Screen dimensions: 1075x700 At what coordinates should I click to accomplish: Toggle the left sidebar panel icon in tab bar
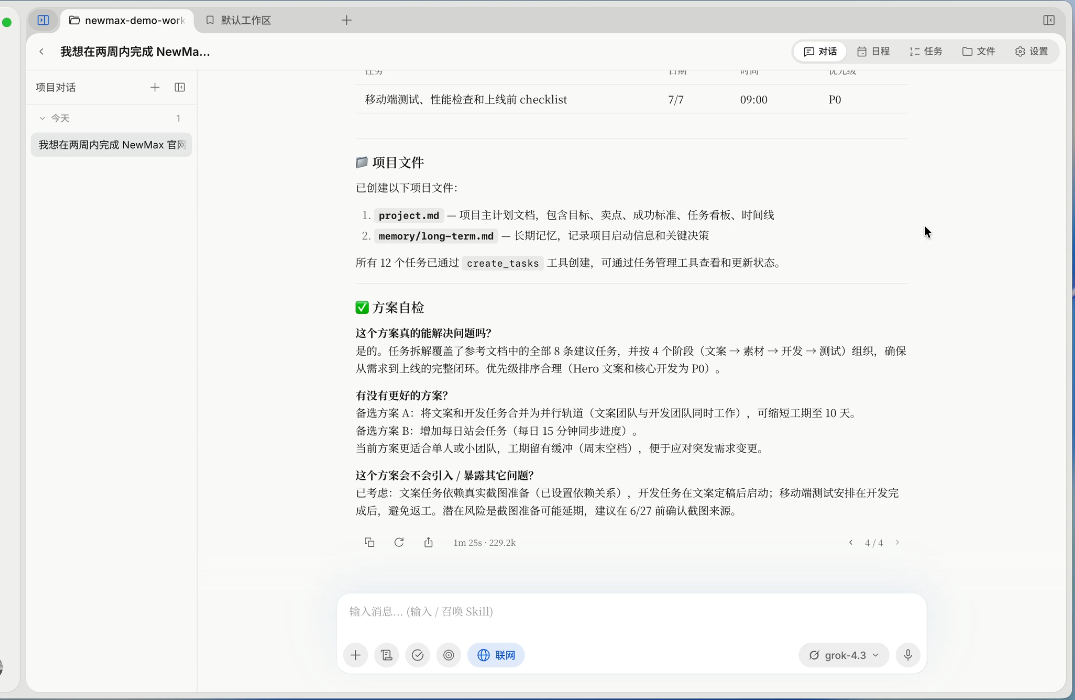(x=43, y=21)
